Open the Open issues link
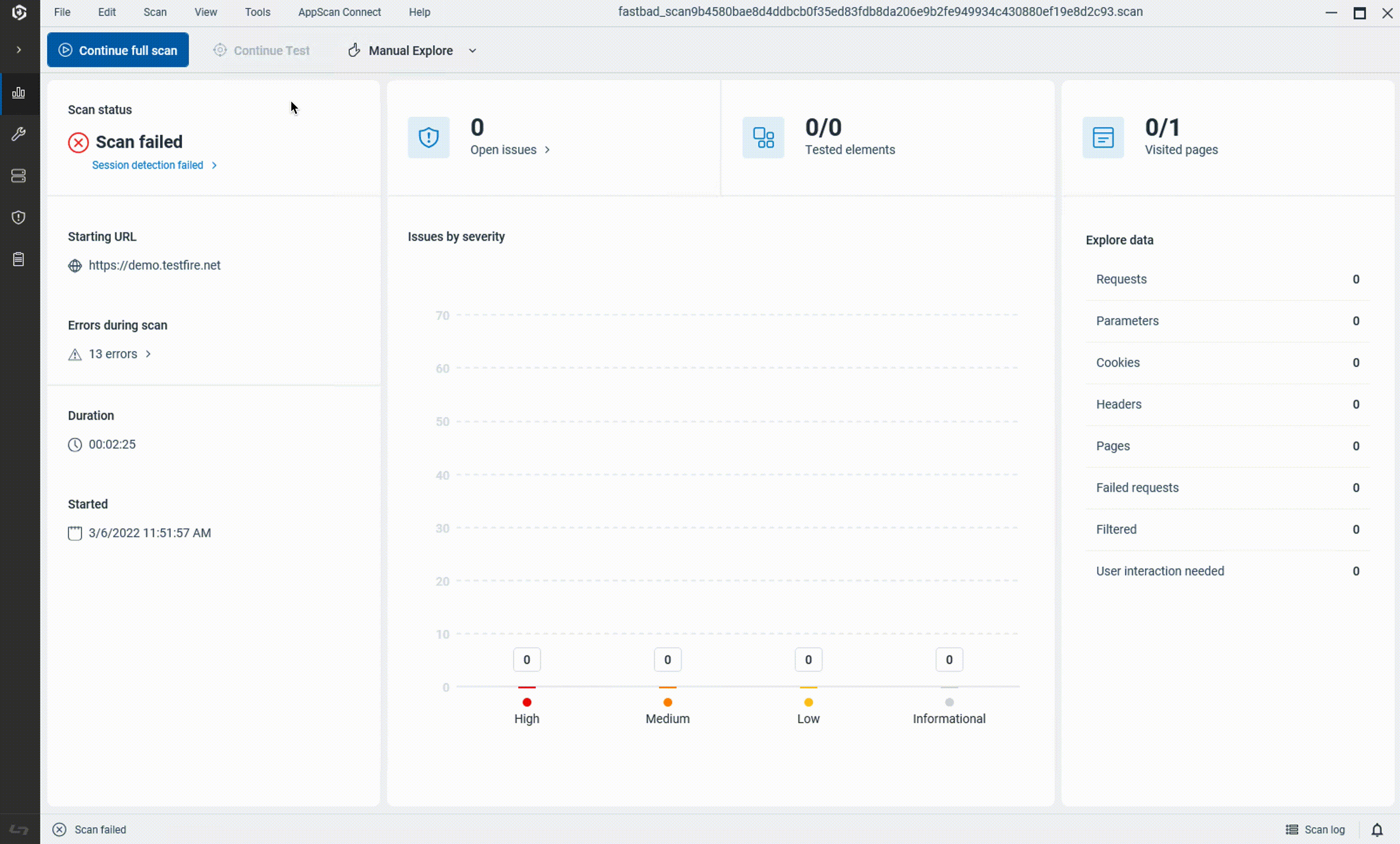The image size is (1400, 844). pos(503,150)
